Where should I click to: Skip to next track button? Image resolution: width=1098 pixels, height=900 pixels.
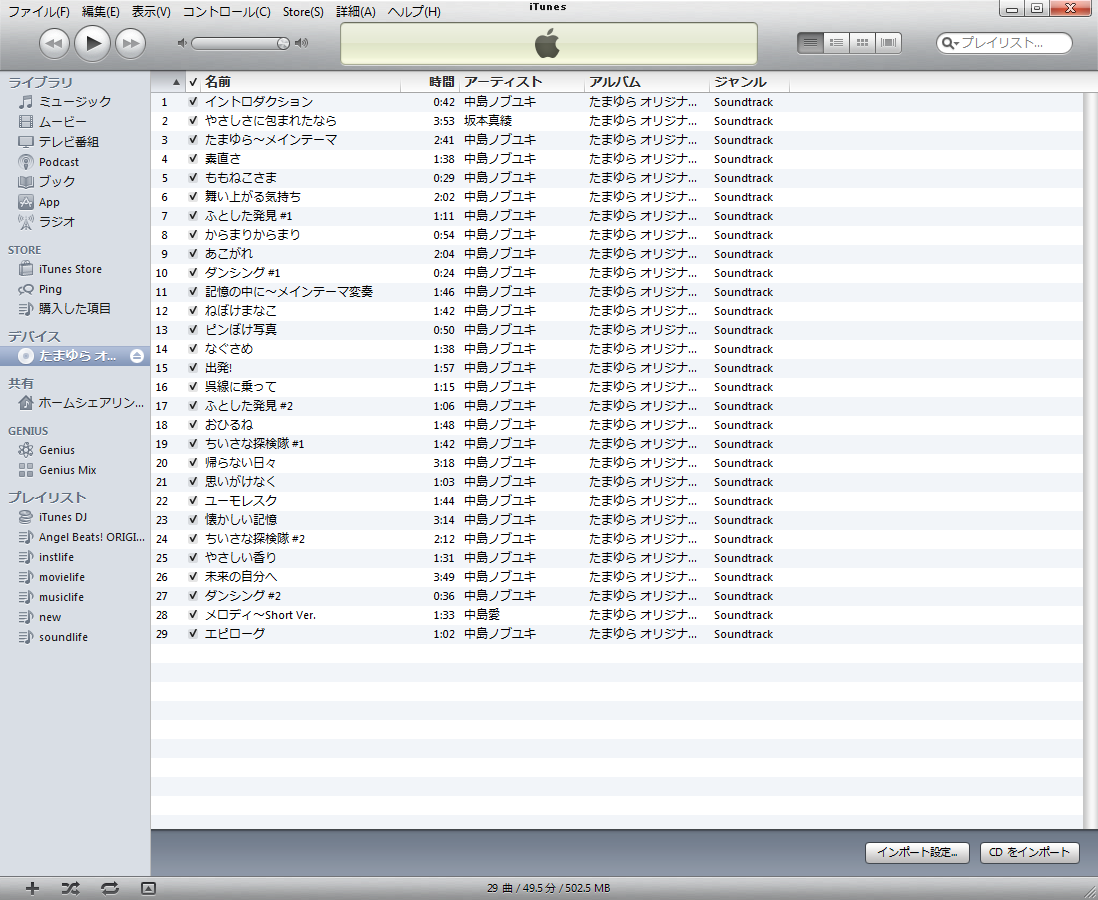130,43
